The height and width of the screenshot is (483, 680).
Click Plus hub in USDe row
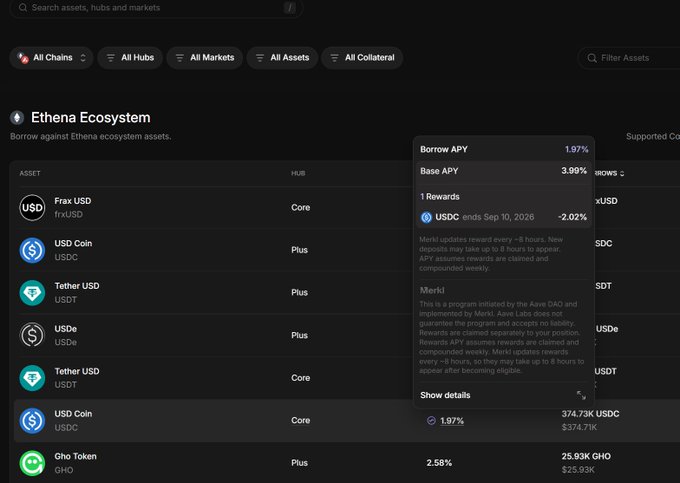(299, 335)
